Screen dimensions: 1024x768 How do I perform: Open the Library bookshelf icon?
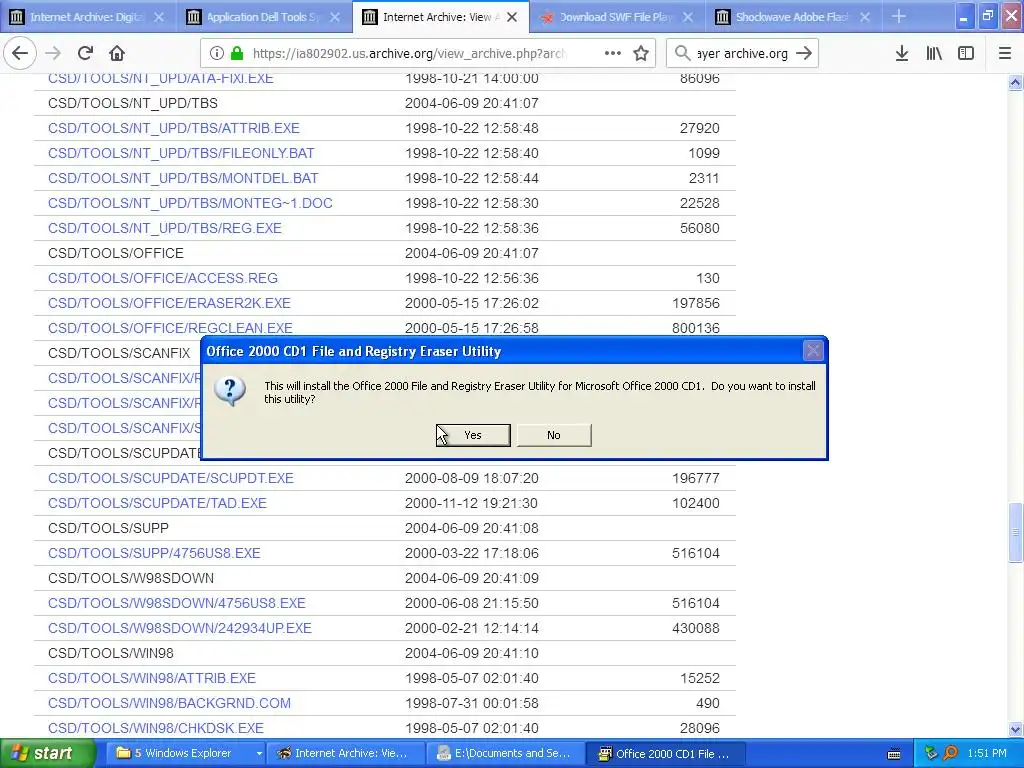click(934, 54)
